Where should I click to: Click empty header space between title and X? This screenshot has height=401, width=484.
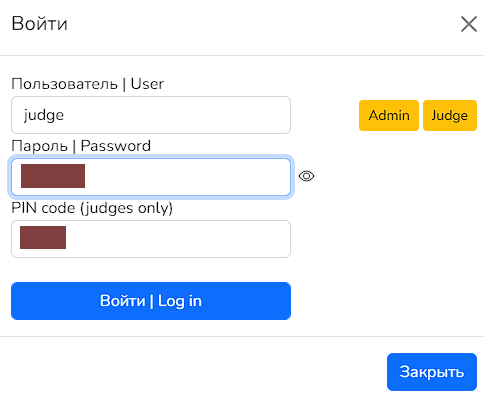click(x=263, y=24)
